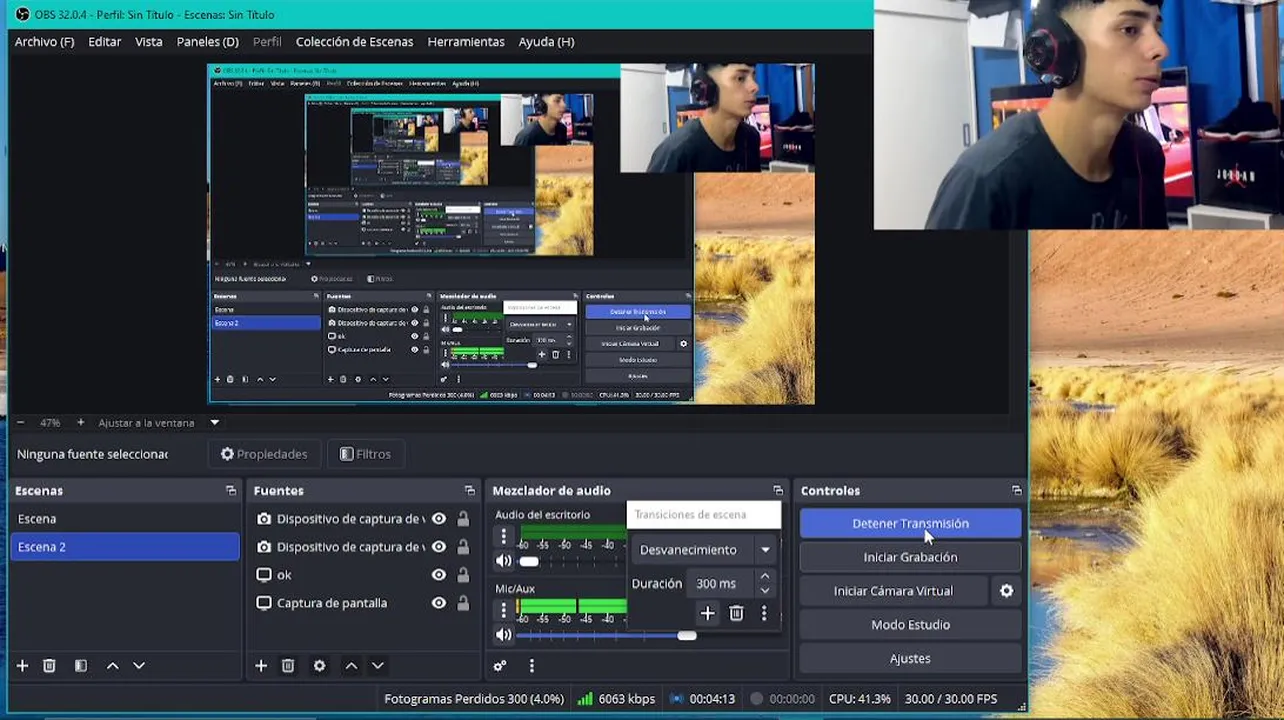Image resolution: width=1284 pixels, height=720 pixels.
Task: Click Detener Transmisión button
Action: click(910, 523)
